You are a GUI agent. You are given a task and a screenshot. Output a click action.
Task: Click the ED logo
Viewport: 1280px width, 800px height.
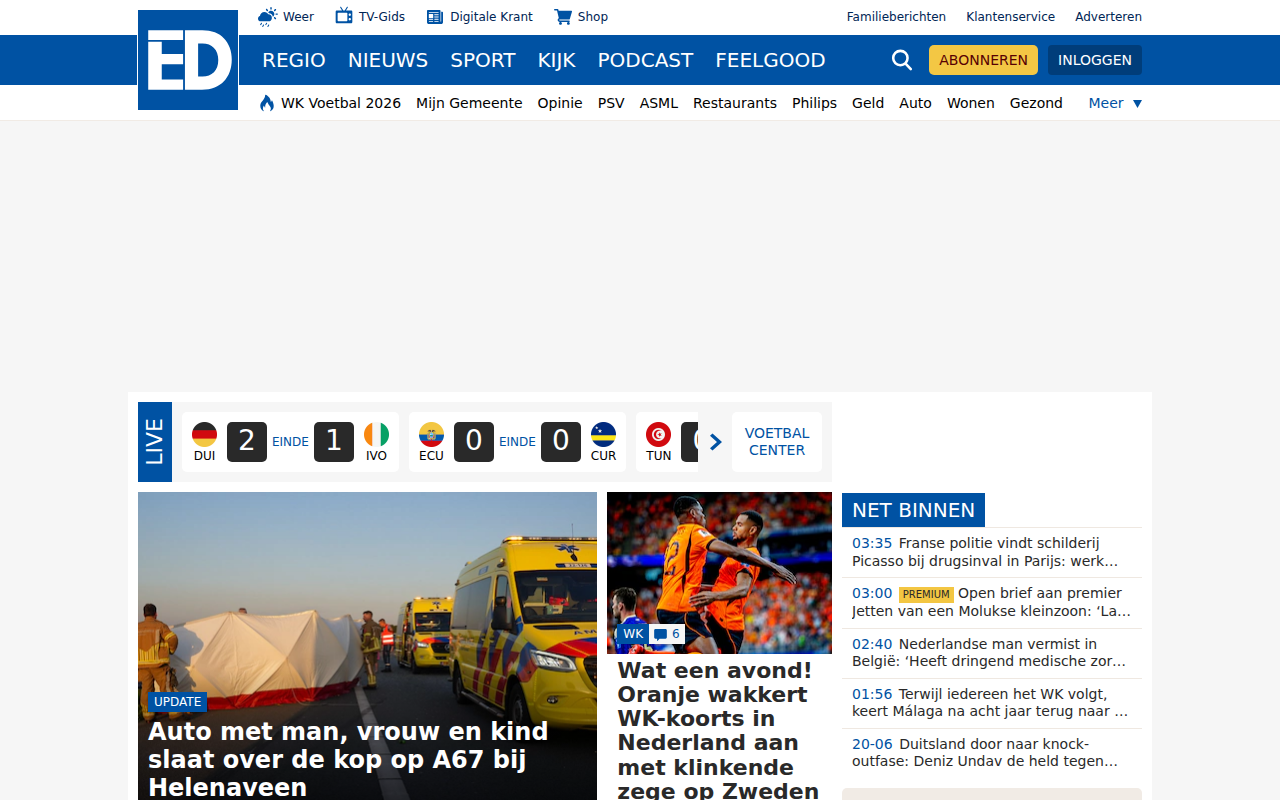[188, 60]
